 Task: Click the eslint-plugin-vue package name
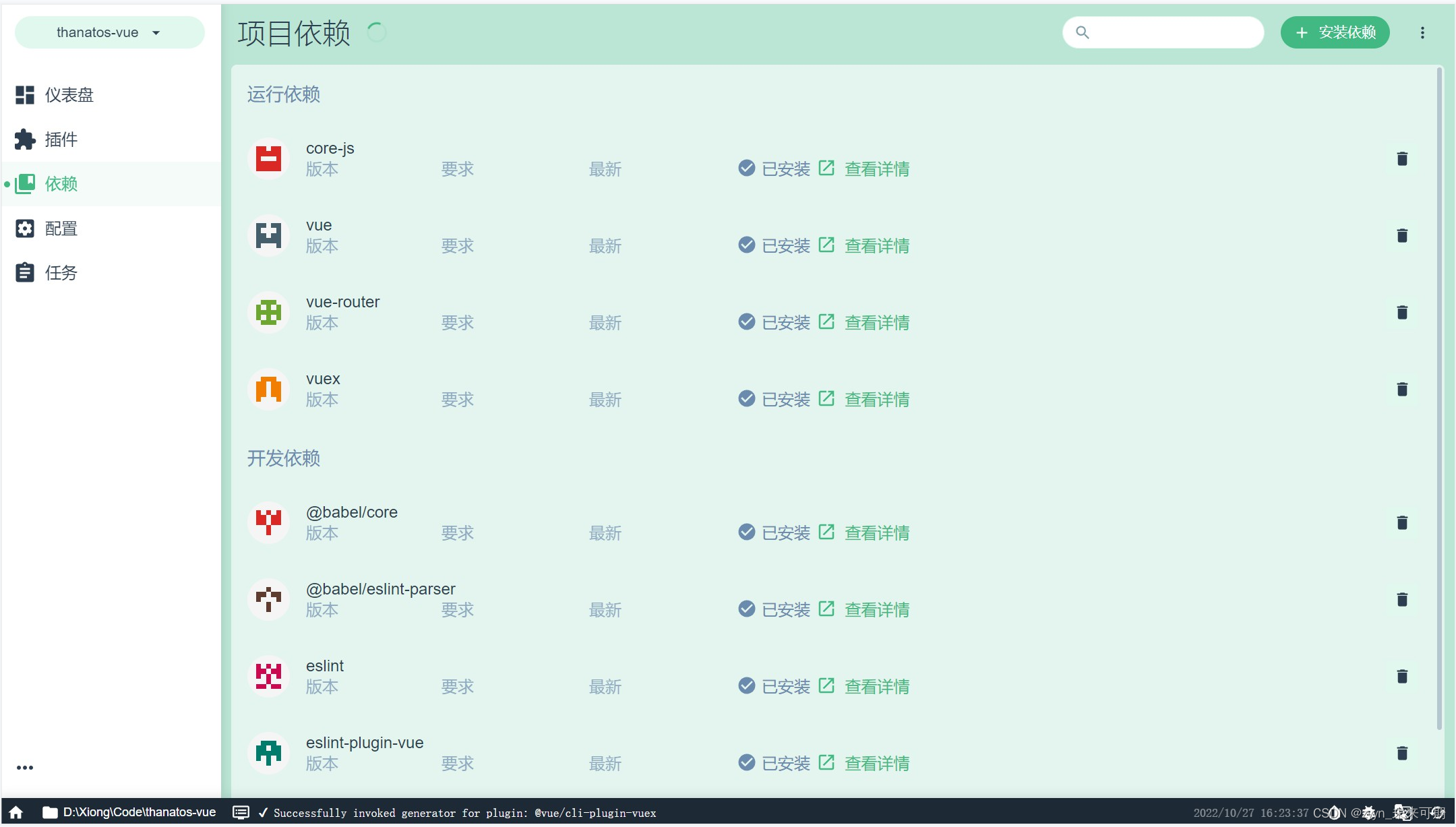click(365, 743)
